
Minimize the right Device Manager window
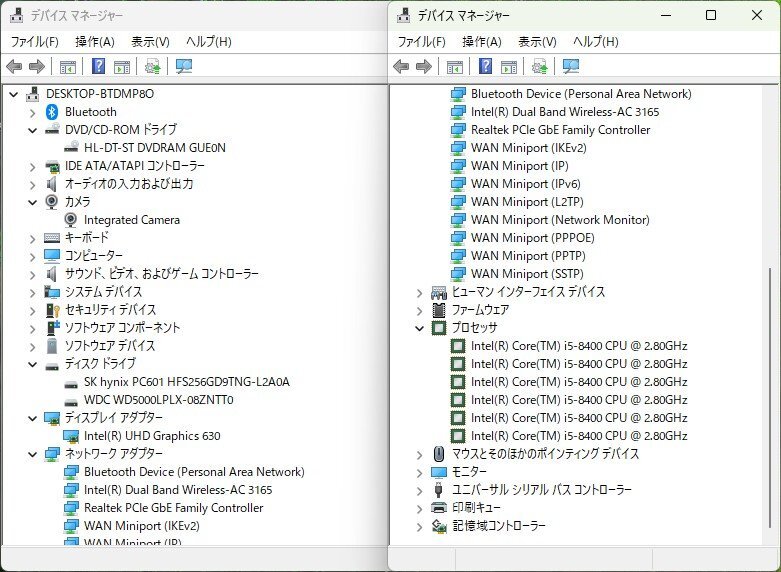(x=666, y=15)
